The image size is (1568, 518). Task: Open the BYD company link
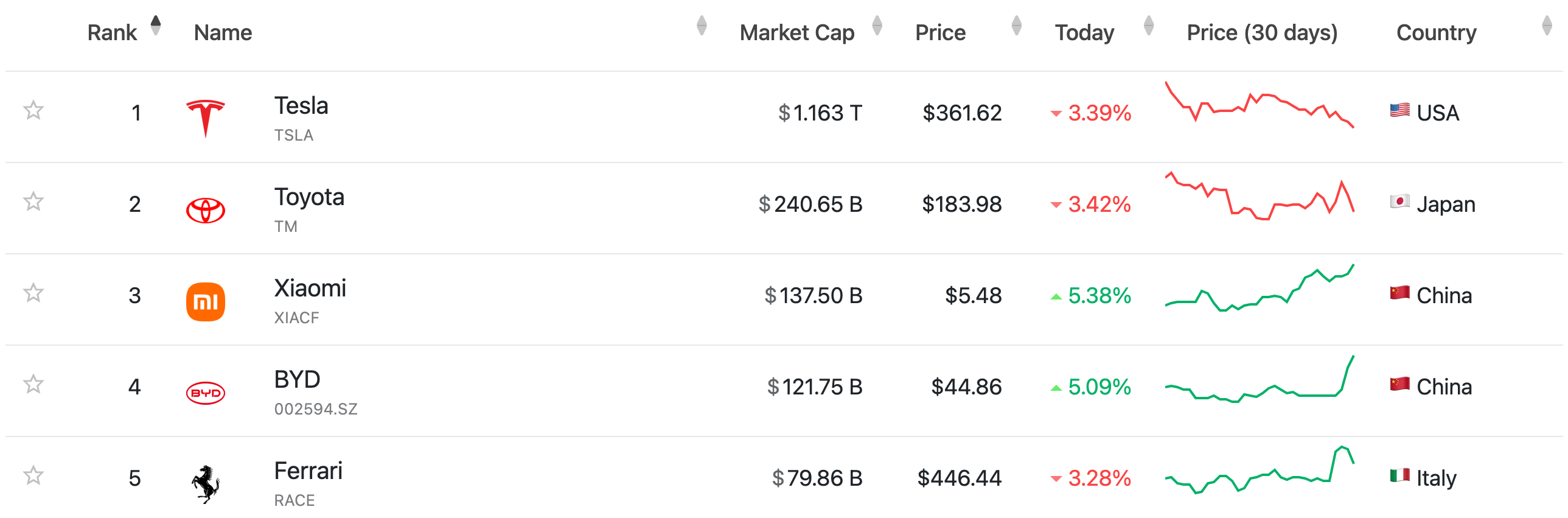[x=297, y=380]
